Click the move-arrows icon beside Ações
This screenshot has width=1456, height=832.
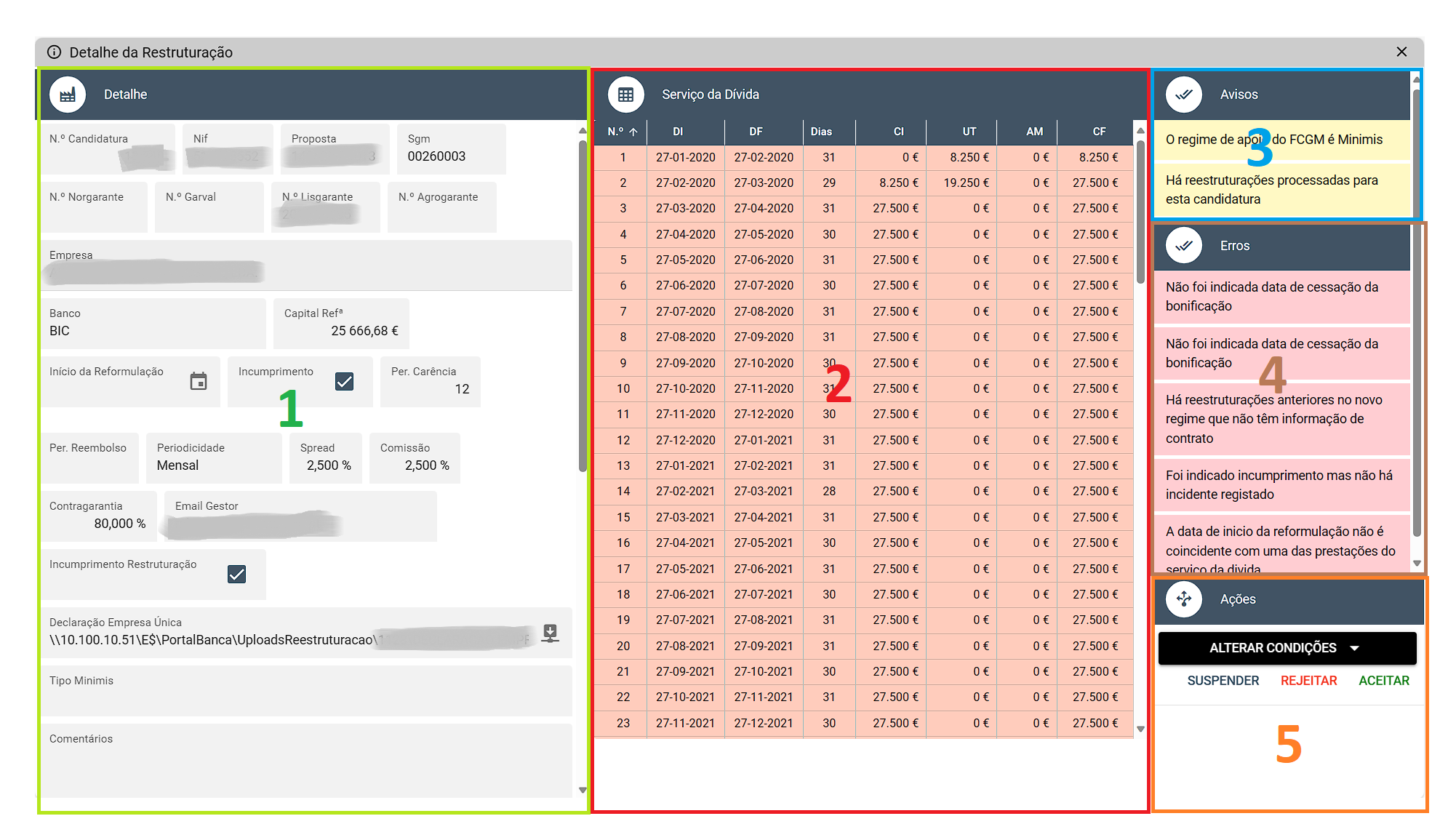pyautogui.click(x=1183, y=599)
